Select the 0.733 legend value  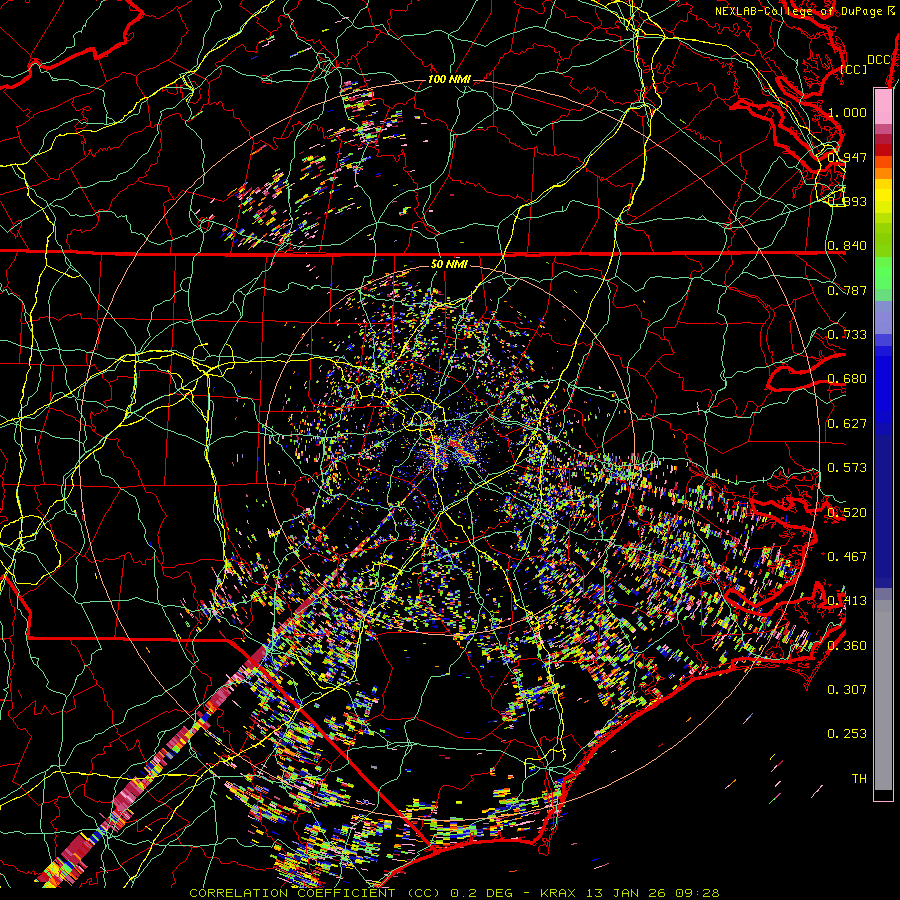pyautogui.click(x=847, y=335)
